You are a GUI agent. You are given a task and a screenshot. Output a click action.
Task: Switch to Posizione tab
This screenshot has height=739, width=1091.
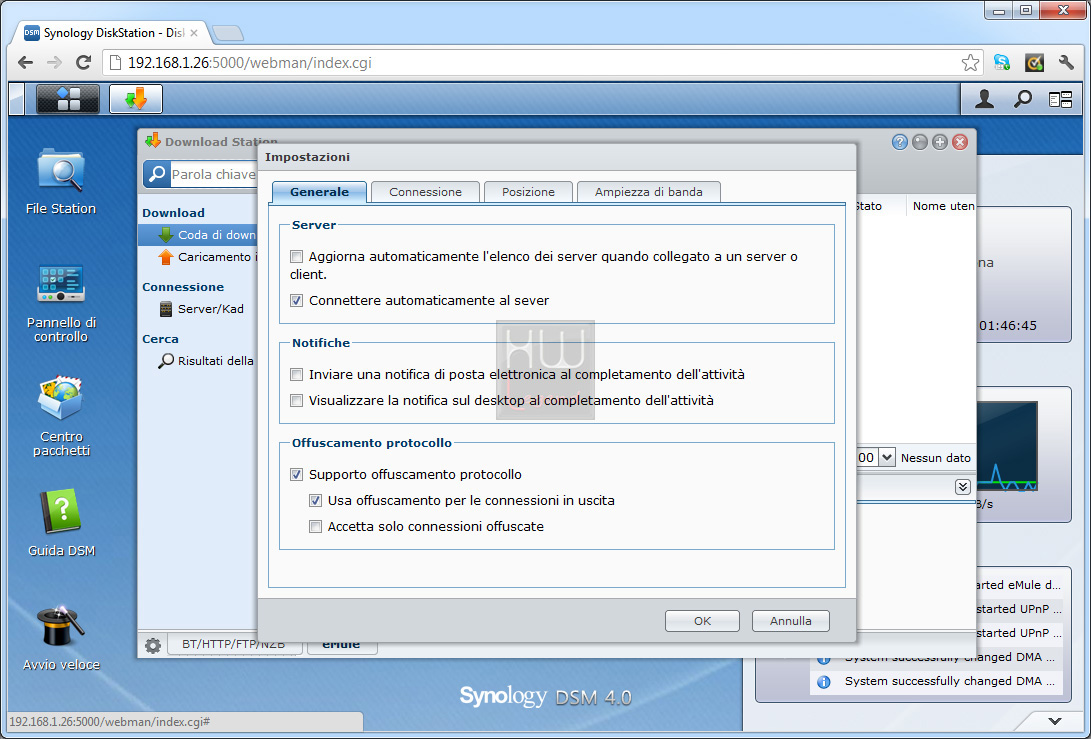528,192
